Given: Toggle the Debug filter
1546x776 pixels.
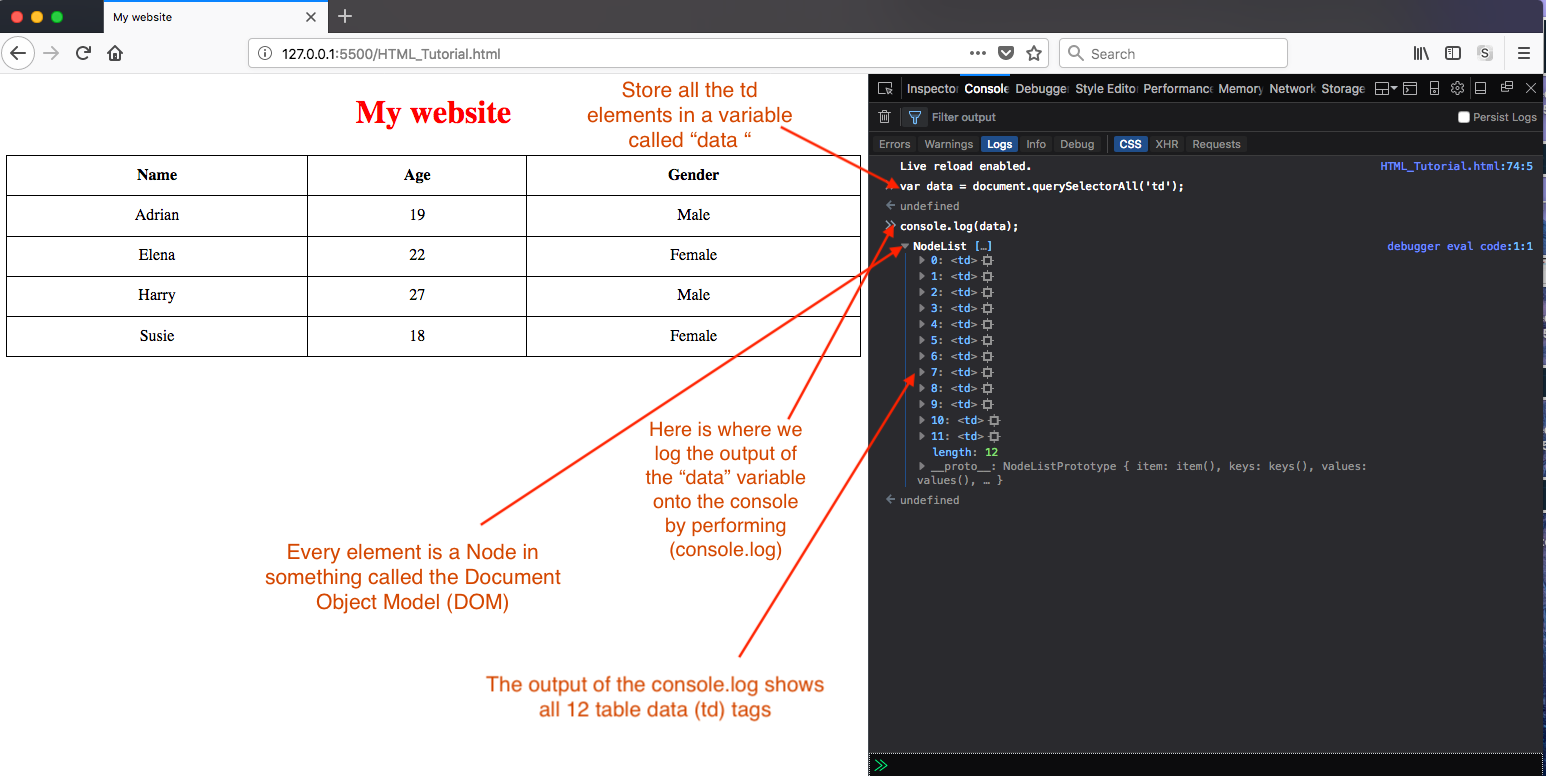Looking at the screenshot, I should (1077, 144).
